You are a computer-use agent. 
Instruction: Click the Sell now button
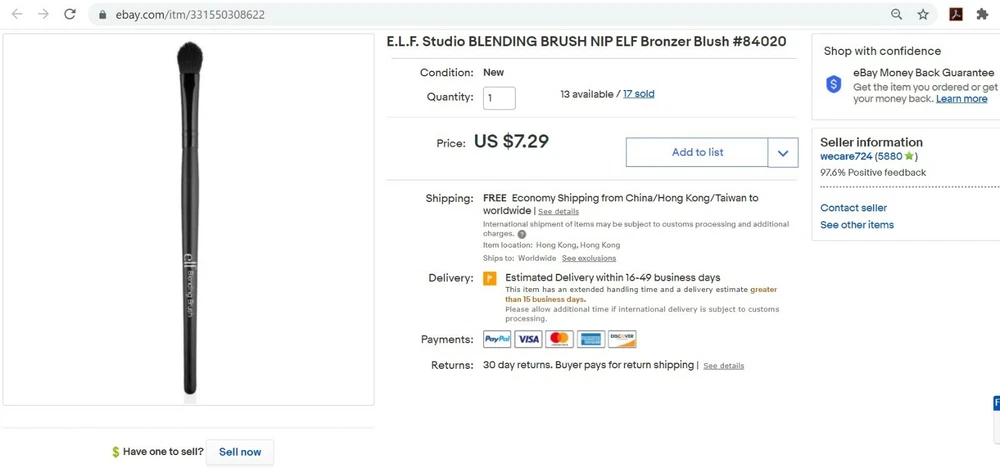(240, 452)
